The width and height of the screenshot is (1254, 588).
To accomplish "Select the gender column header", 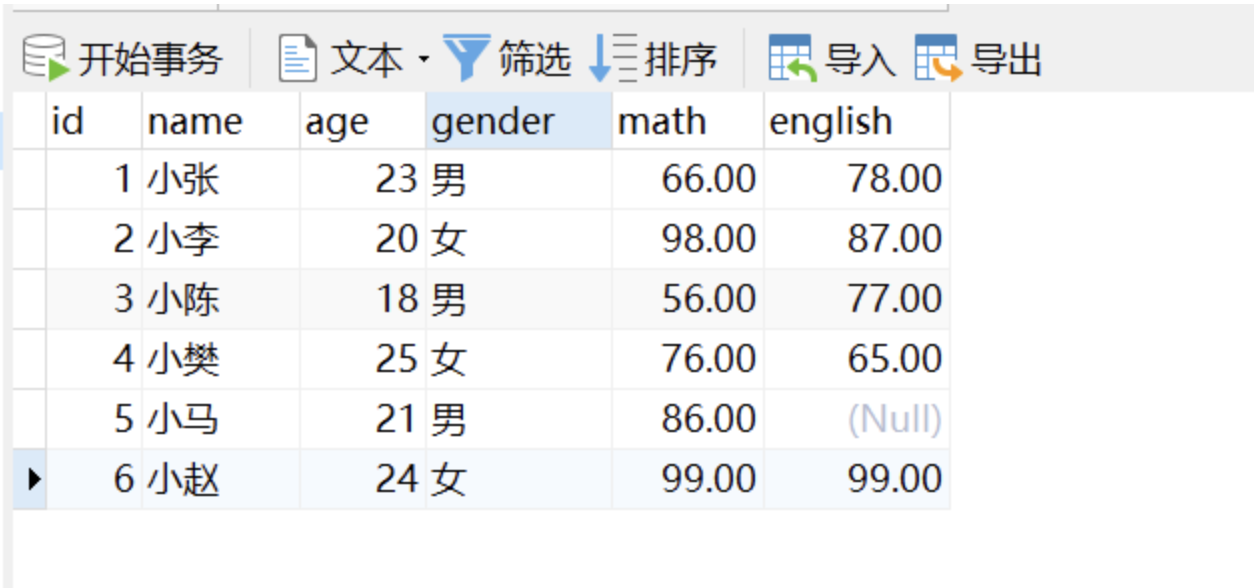I will 518,121.
